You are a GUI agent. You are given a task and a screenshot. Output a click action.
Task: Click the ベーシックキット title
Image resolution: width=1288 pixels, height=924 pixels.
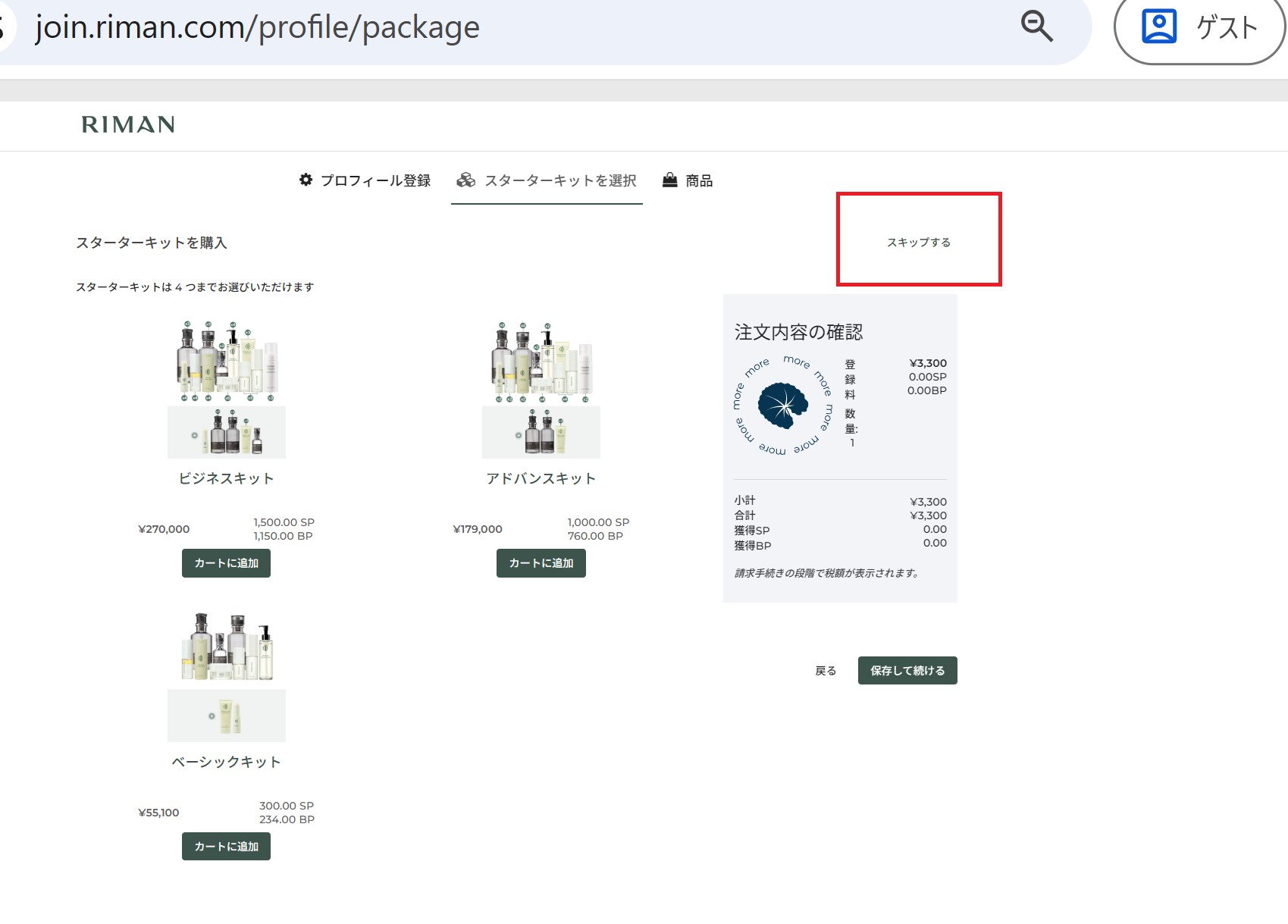[226, 762]
